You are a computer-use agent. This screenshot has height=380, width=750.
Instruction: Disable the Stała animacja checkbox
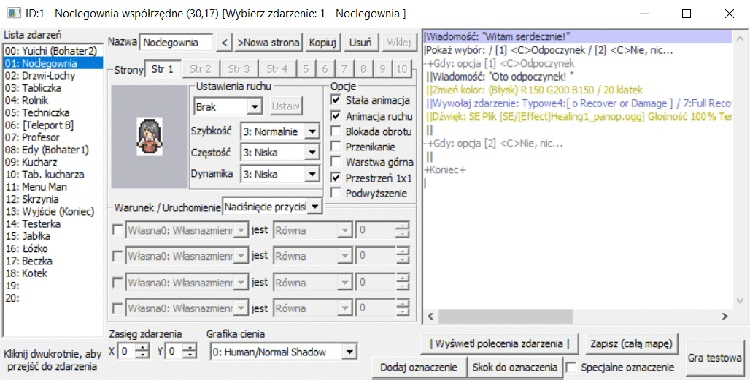coord(336,101)
